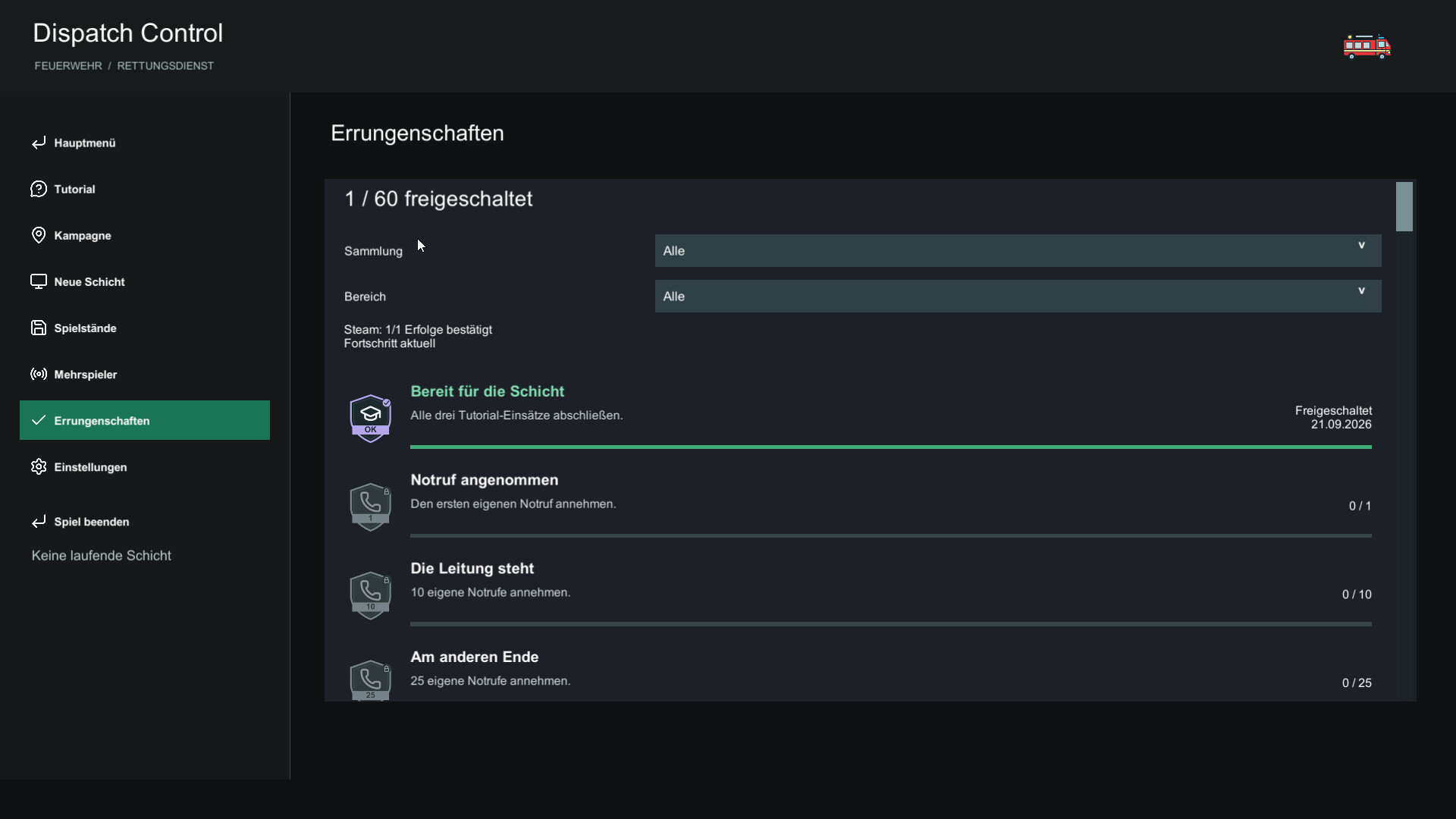This screenshot has height=819, width=1456.
Task: Click the Hauptmenü return arrow icon
Action: click(39, 143)
